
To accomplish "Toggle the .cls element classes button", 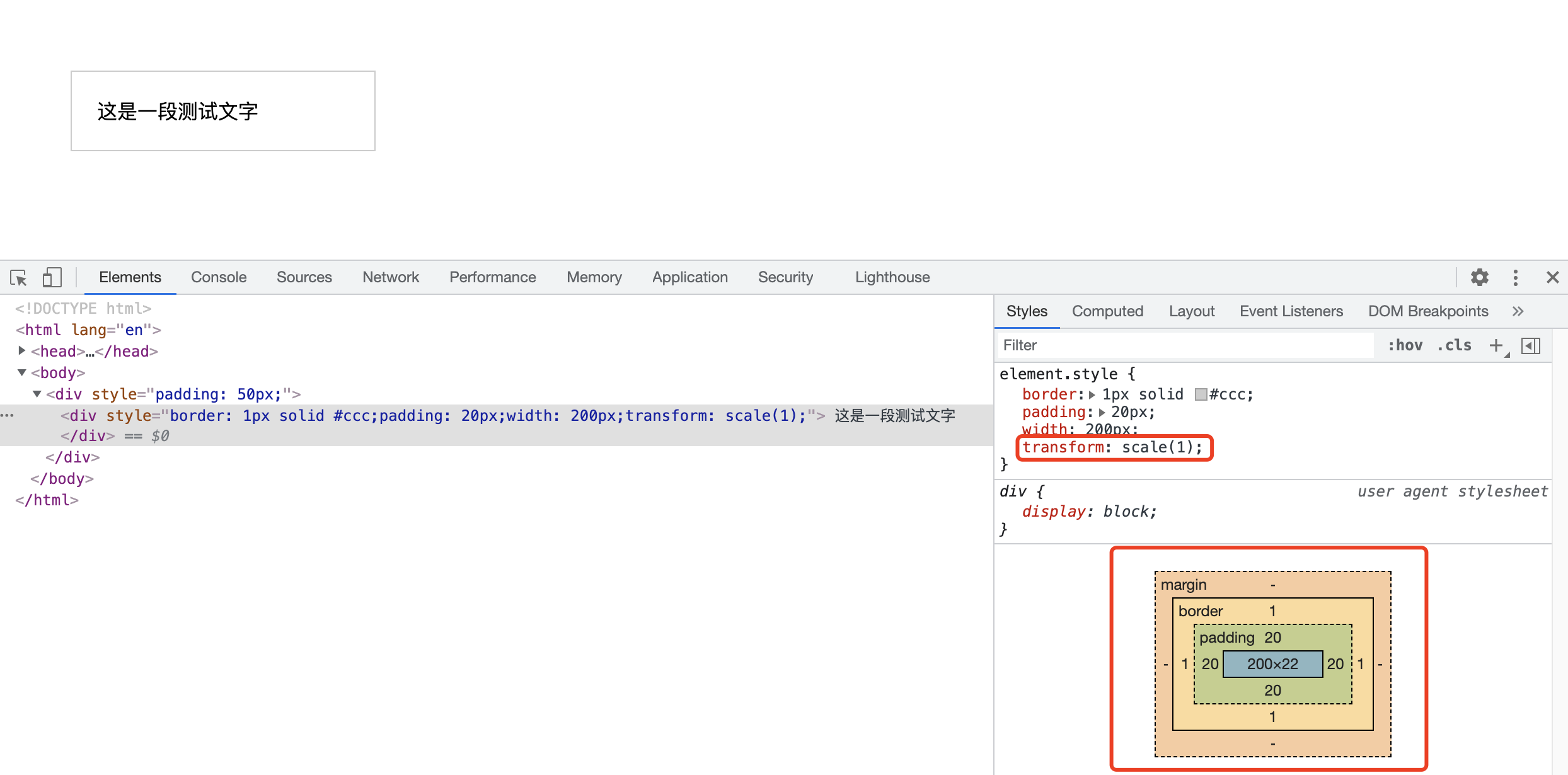I will point(1454,345).
